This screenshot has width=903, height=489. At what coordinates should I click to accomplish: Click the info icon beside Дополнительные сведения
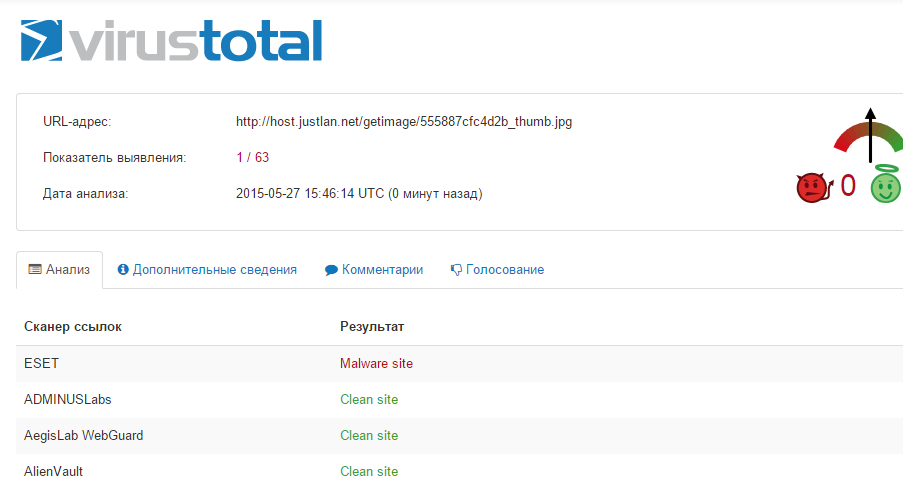click(123, 269)
